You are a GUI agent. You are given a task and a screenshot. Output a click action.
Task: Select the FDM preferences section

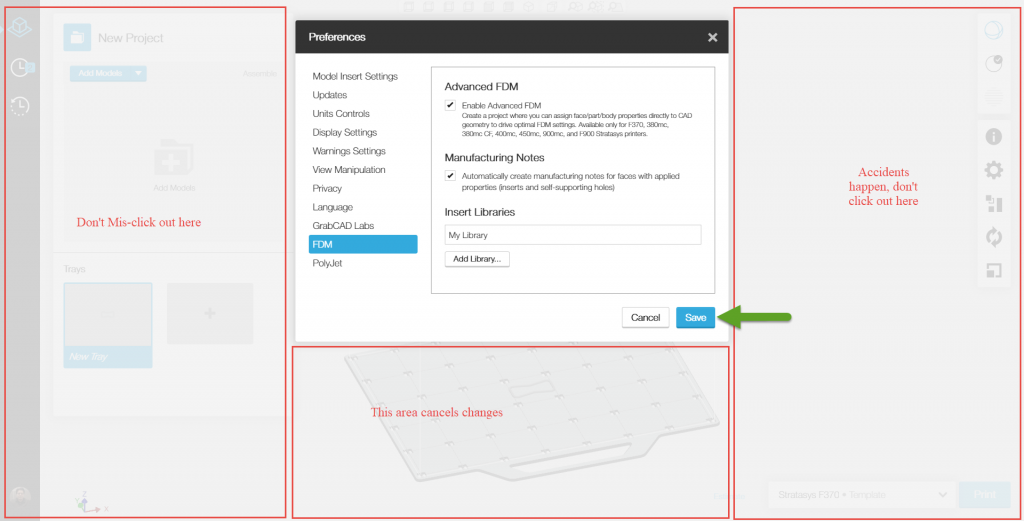coord(362,244)
